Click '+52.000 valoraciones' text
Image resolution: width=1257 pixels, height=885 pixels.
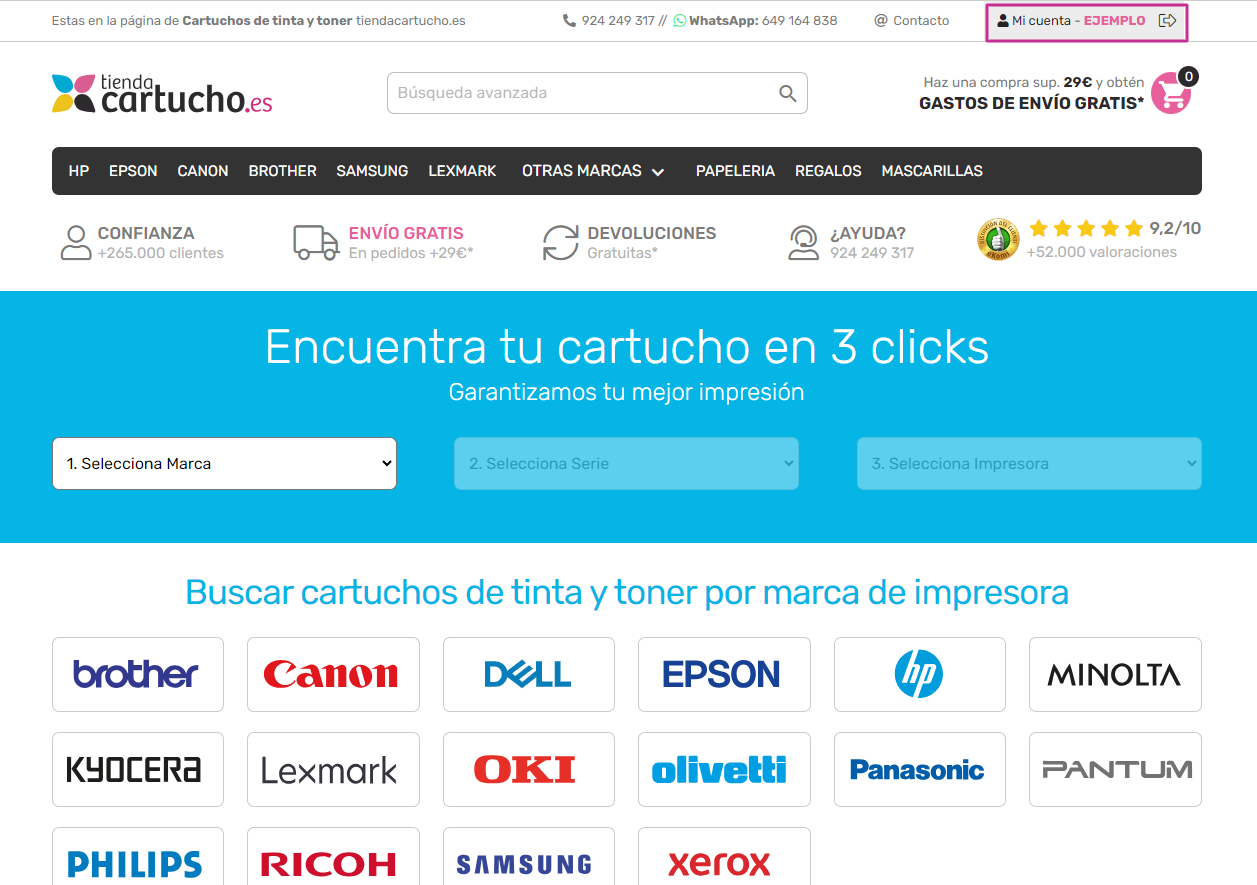click(x=1101, y=252)
